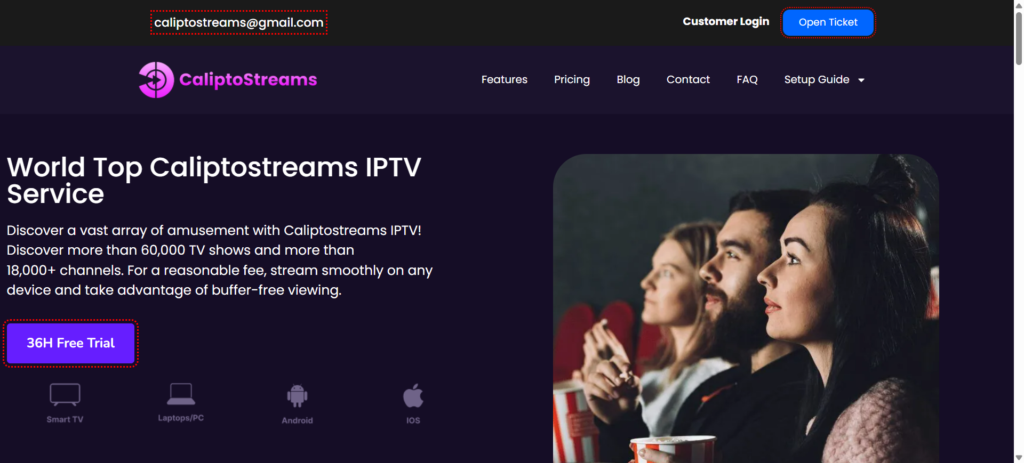Click the Open Ticket button
This screenshot has width=1024, height=463.
(828, 22)
